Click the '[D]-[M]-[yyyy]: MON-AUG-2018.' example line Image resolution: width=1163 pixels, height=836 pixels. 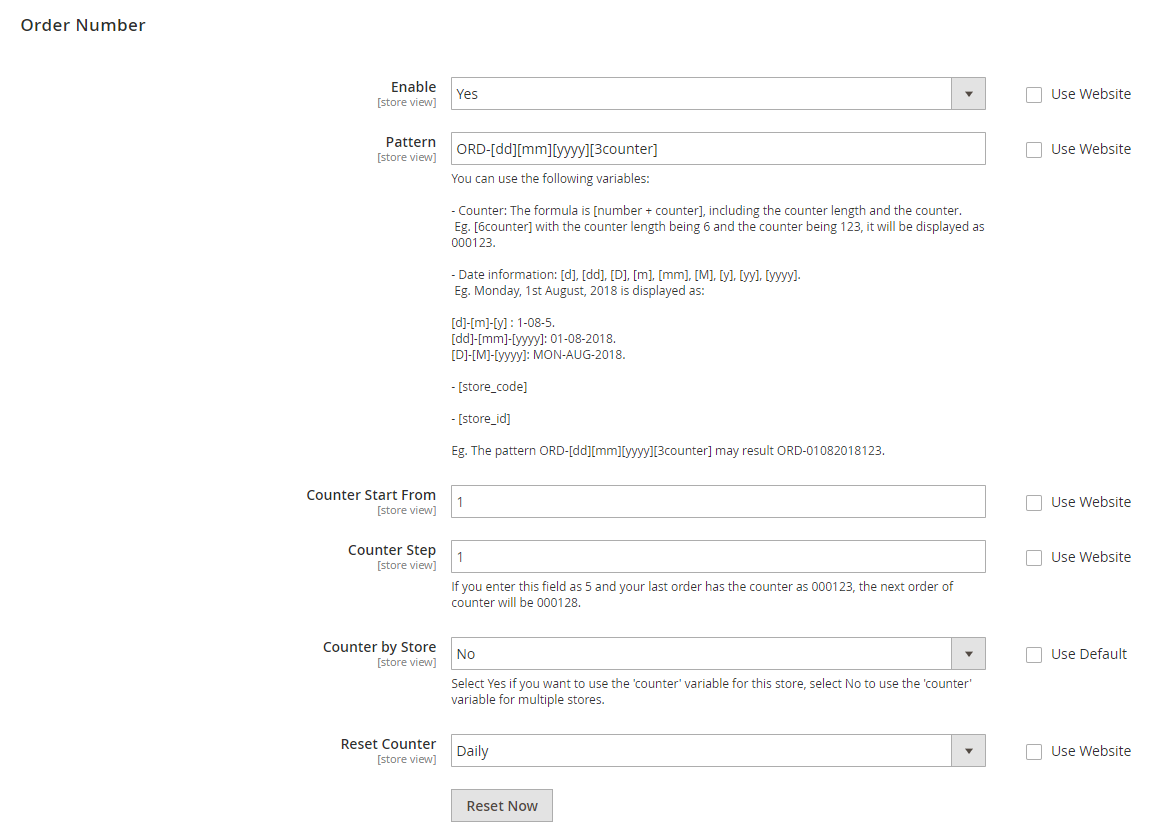coord(538,355)
